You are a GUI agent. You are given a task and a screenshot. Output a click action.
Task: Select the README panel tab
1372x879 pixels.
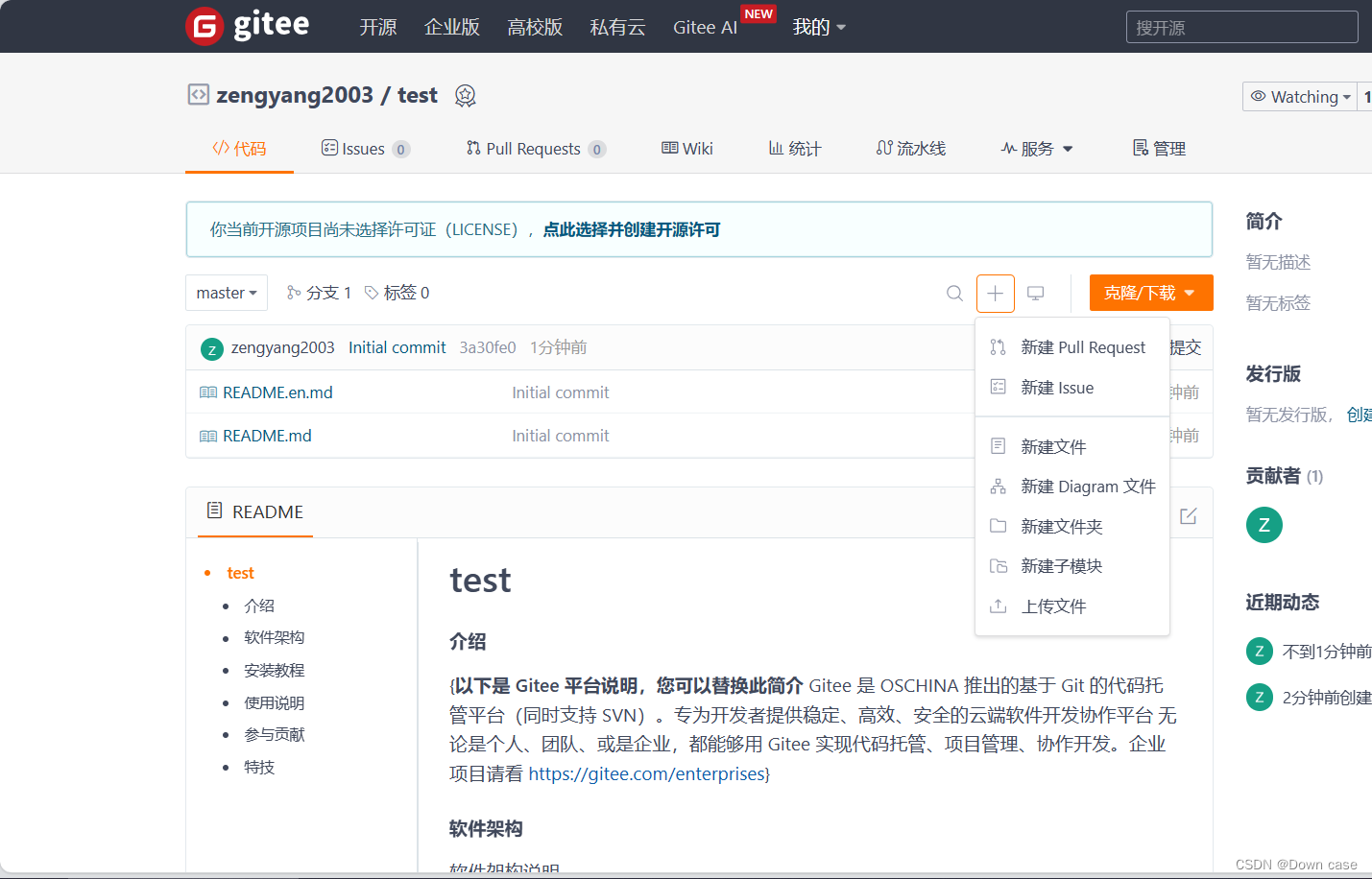[x=255, y=511]
